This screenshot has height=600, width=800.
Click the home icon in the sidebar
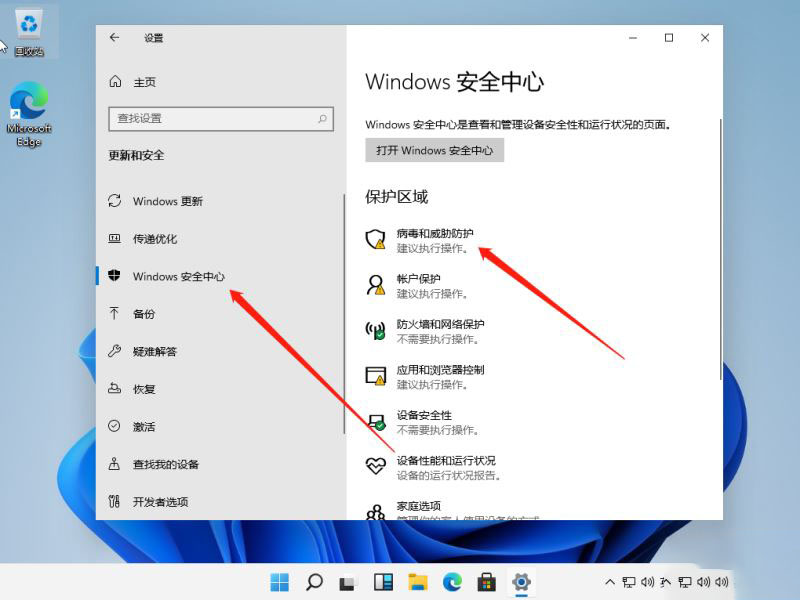pos(115,82)
